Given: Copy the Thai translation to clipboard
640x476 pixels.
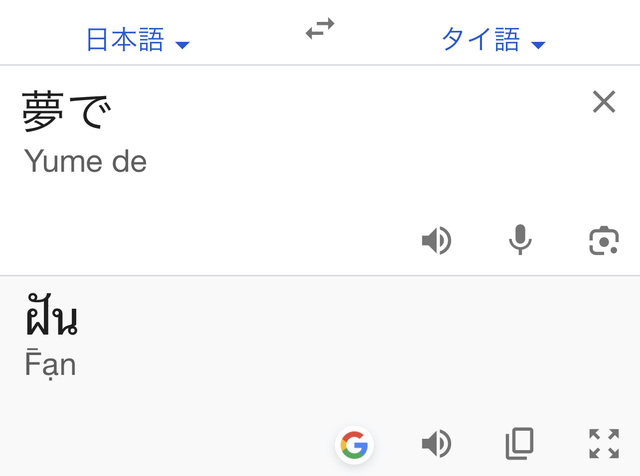Looking at the screenshot, I should (x=520, y=443).
